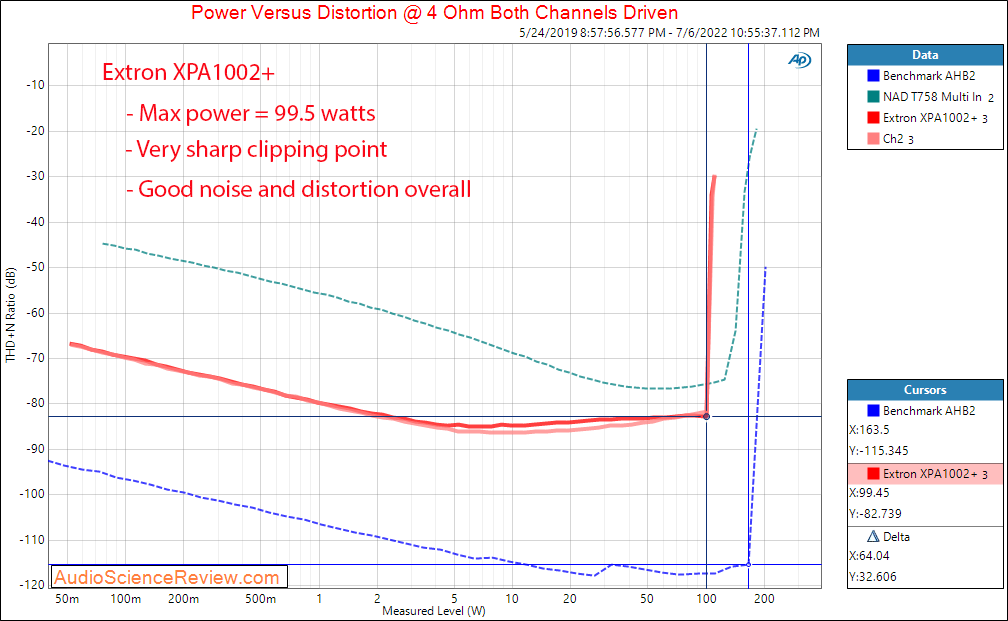Click the cursor marker on blue dashed curve

748,564
